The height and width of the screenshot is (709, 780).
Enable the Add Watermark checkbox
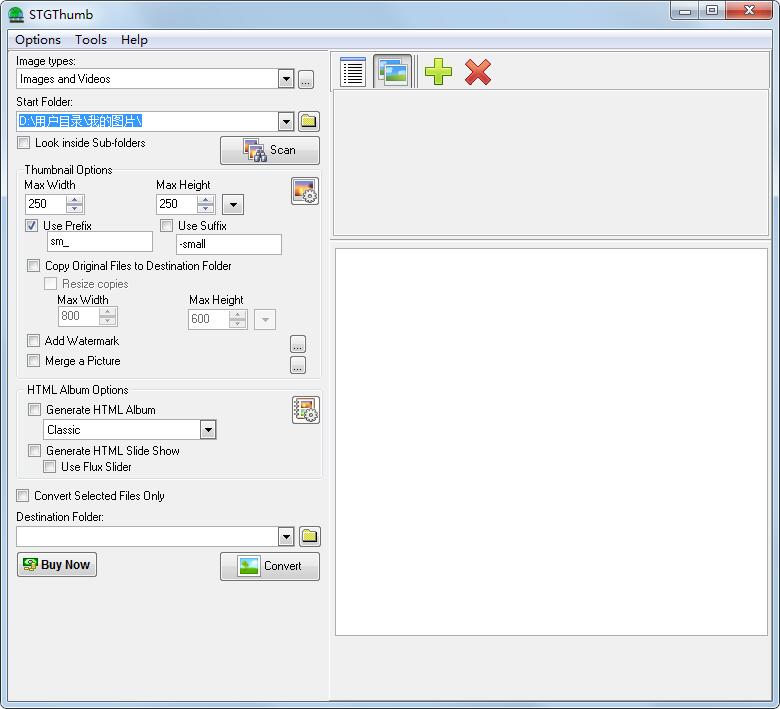(34, 341)
